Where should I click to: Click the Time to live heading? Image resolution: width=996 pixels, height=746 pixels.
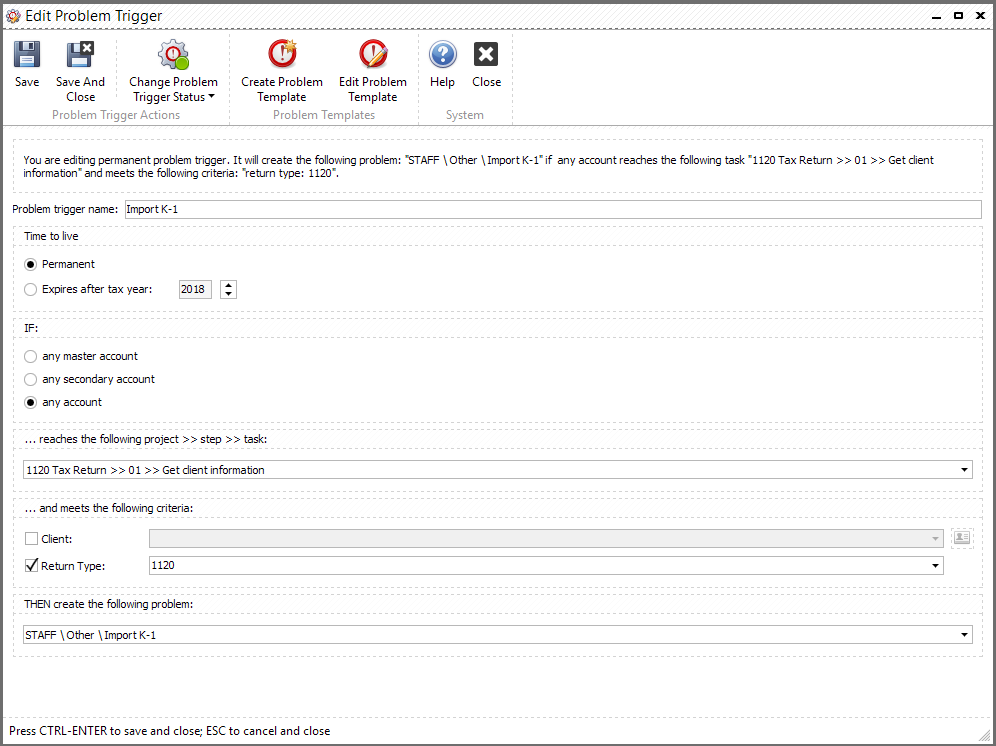click(51, 236)
